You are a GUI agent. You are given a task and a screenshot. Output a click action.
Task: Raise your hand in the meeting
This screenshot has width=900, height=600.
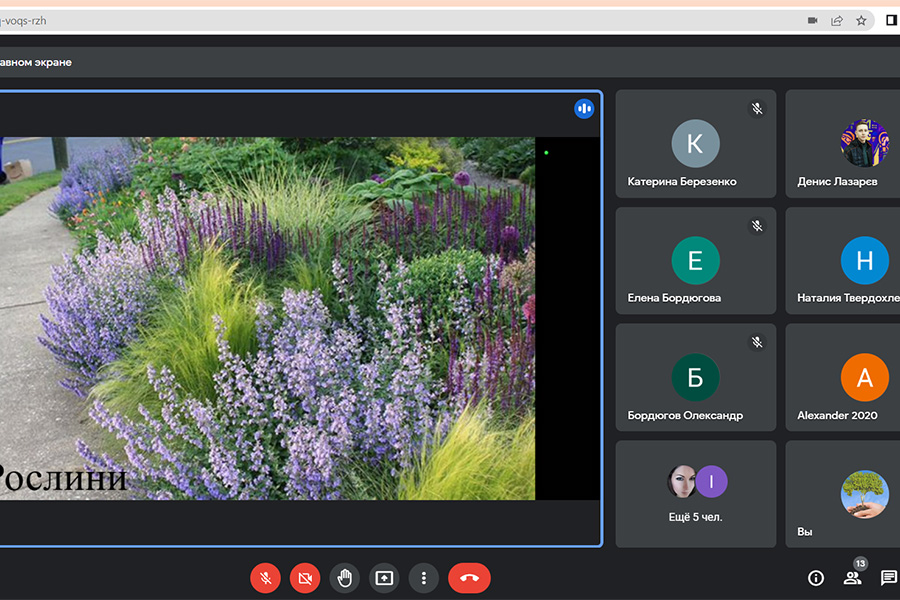pyautogui.click(x=344, y=577)
